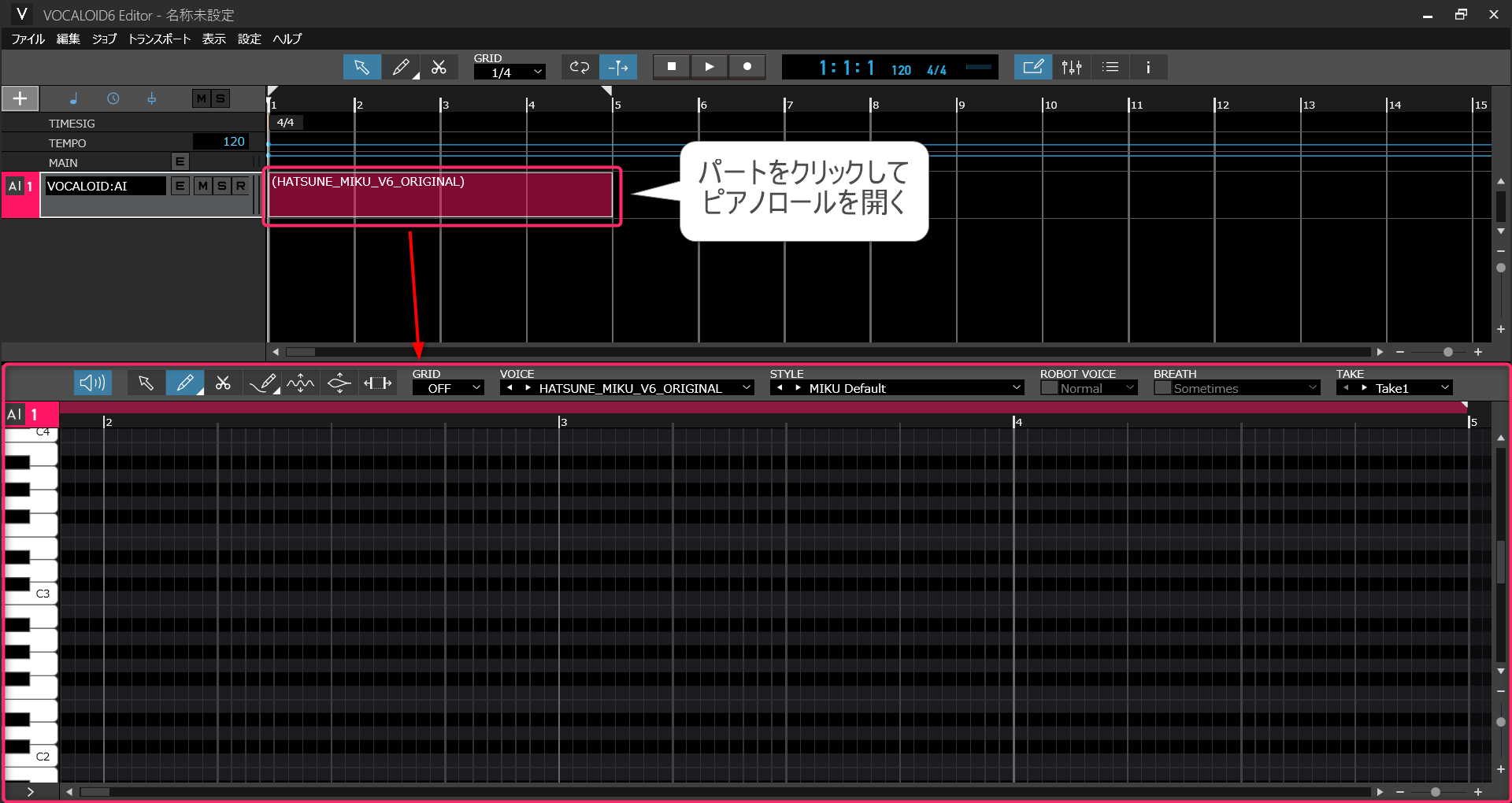Click the tuning icon in track header
1512x803 pixels.
click(151, 98)
